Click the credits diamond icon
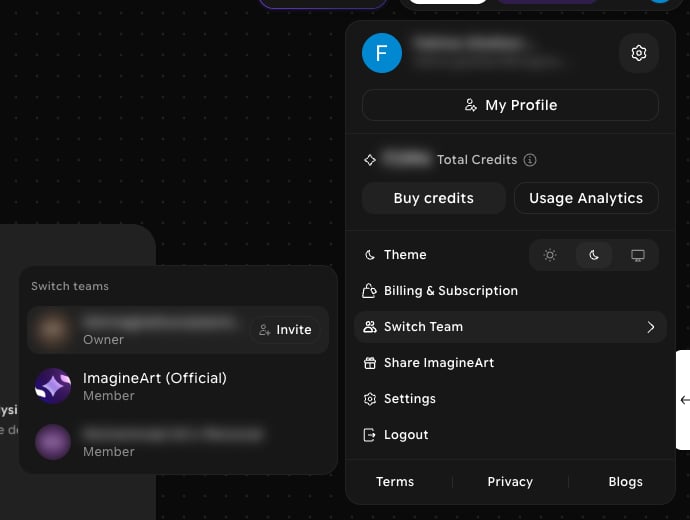This screenshot has height=520, width=690. (x=370, y=160)
